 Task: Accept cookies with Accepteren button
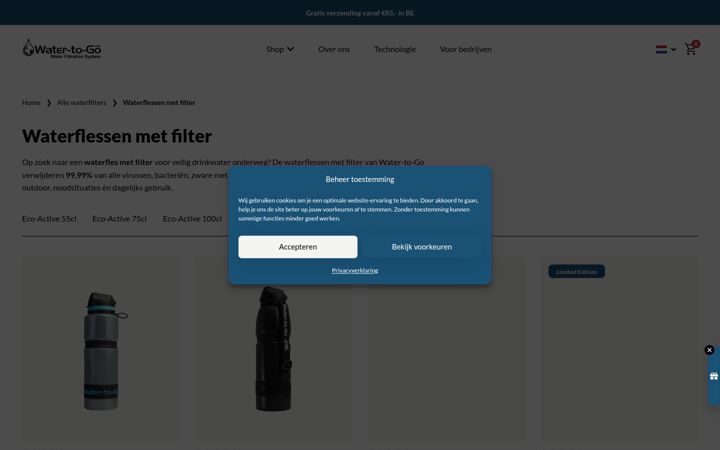pyautogui.click(x=298, y=247)
